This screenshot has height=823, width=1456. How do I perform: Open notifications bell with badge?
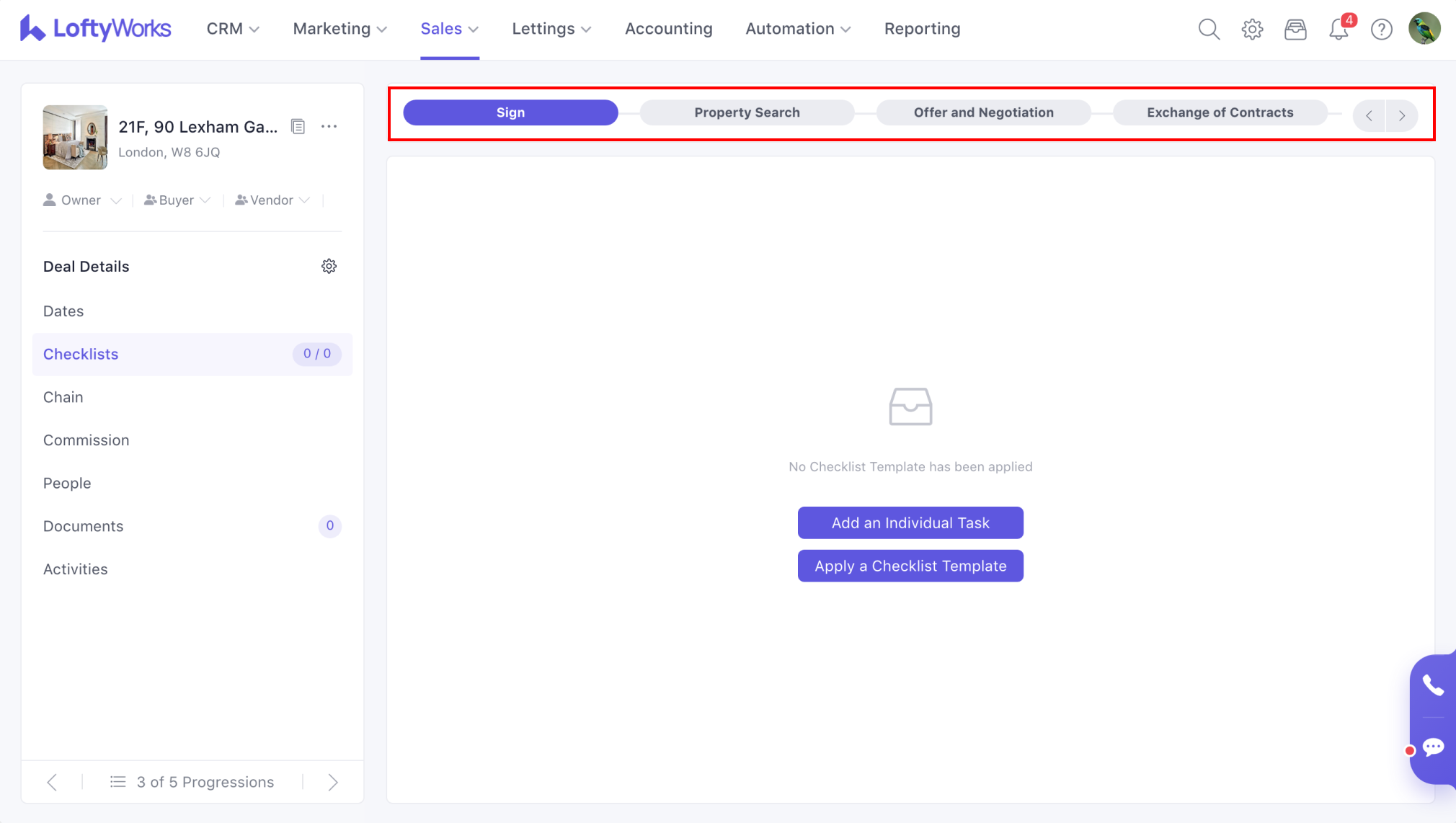pyautogui.click(x=1339, y=30)
